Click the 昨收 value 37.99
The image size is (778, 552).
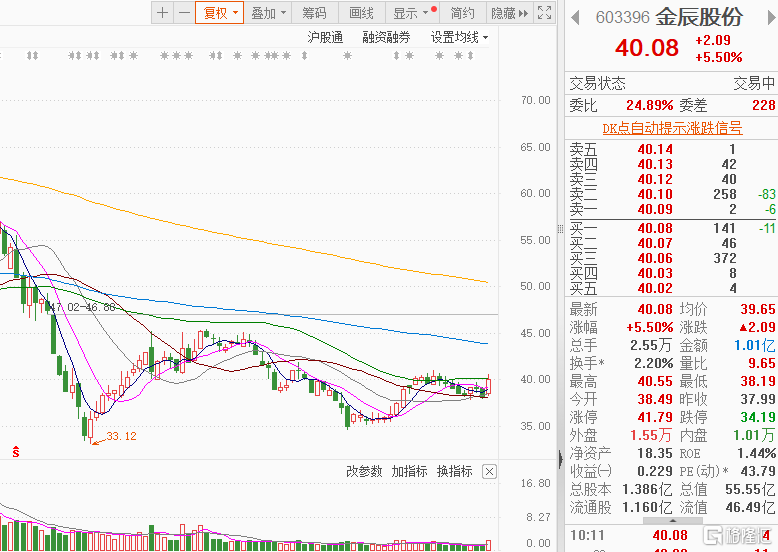tap(758, 399)
